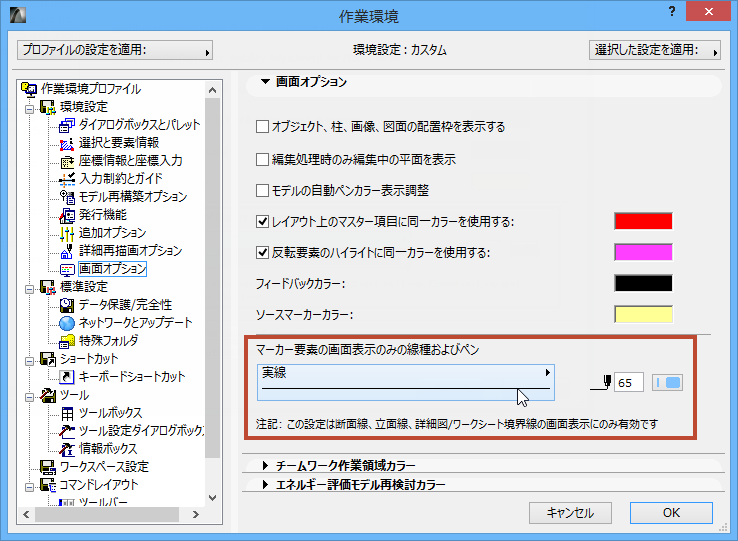Close the 作業環境 dialog window
738x541 pixels.
[x=708, y=11]
